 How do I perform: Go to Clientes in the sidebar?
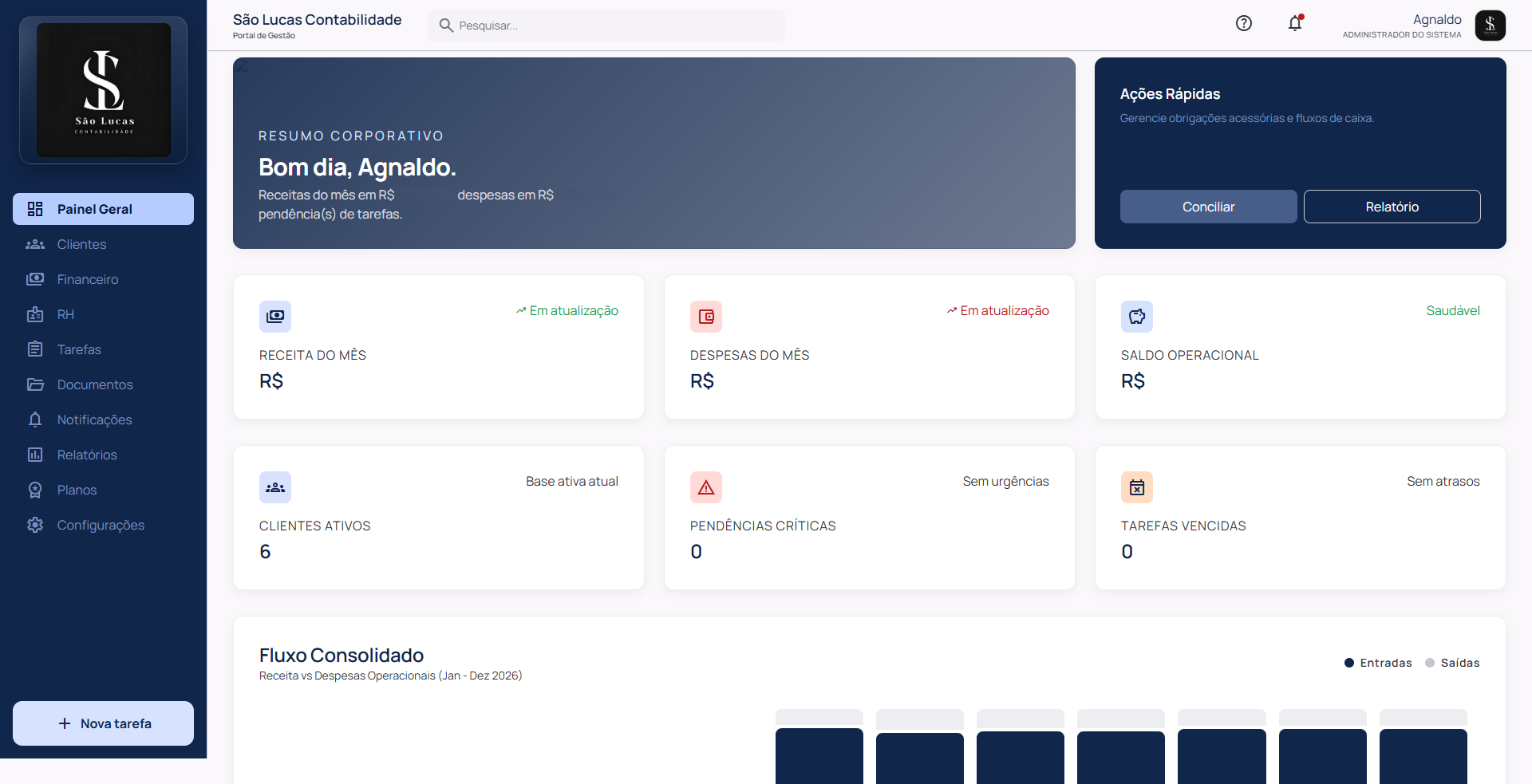click(103, 244)
